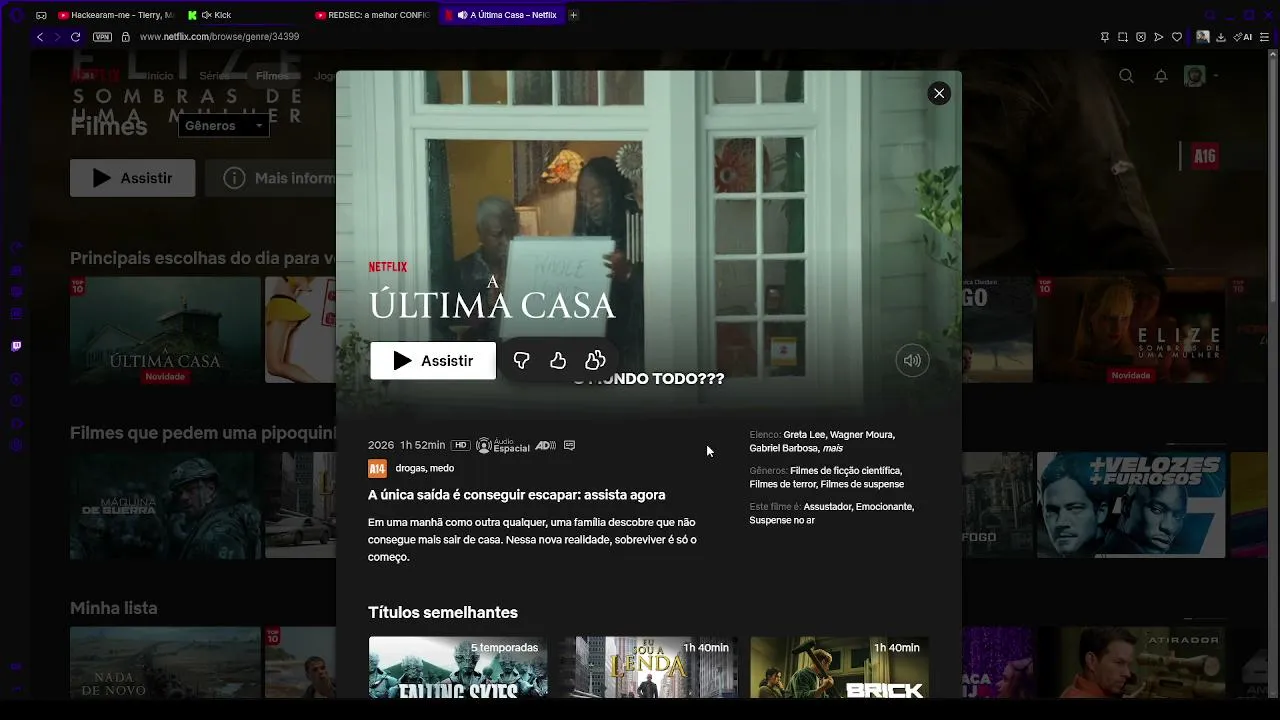Viewport: 1280px width, 720px height.
Task: Open browser downloads icon
Action: click(x=1221, y=37)
